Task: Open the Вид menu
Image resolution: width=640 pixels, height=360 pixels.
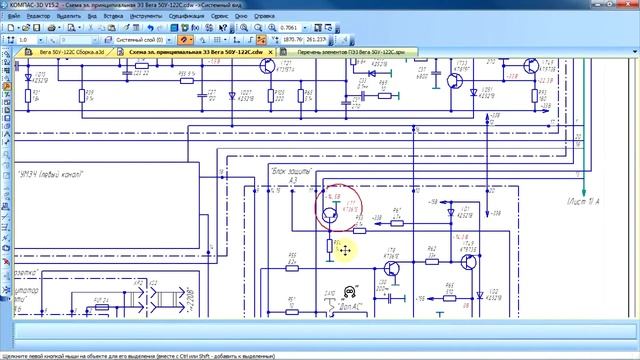Action: coord(92,16)
